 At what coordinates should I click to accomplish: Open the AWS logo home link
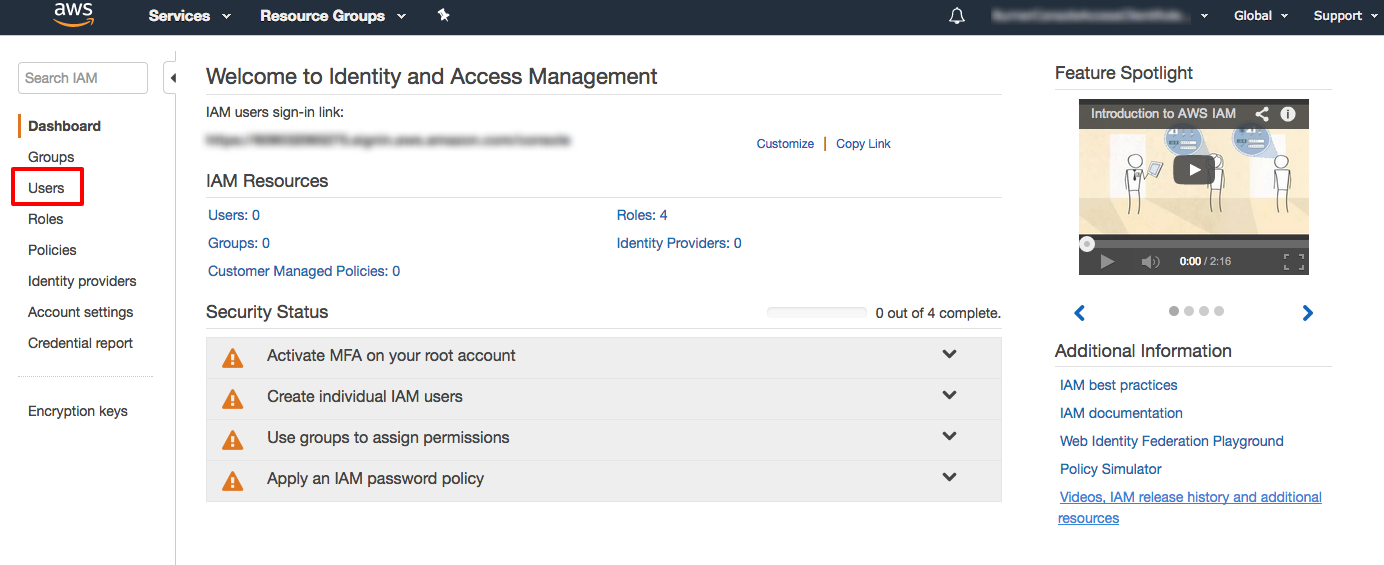coord(73,14)
